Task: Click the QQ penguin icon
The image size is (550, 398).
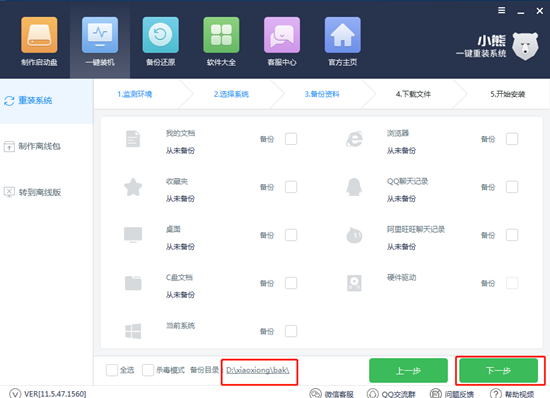Action: coord(354,187)
